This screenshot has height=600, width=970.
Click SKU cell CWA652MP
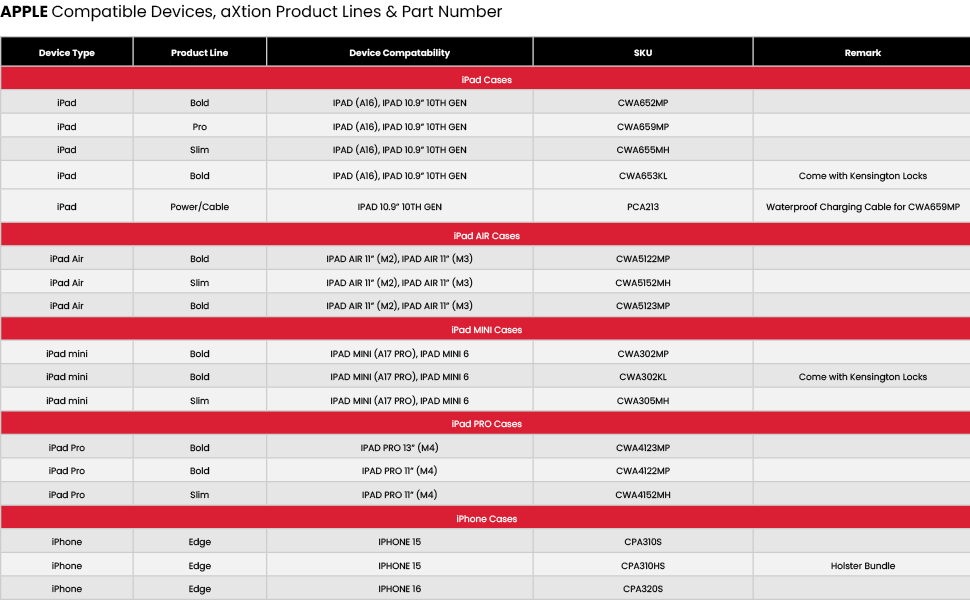642,102
